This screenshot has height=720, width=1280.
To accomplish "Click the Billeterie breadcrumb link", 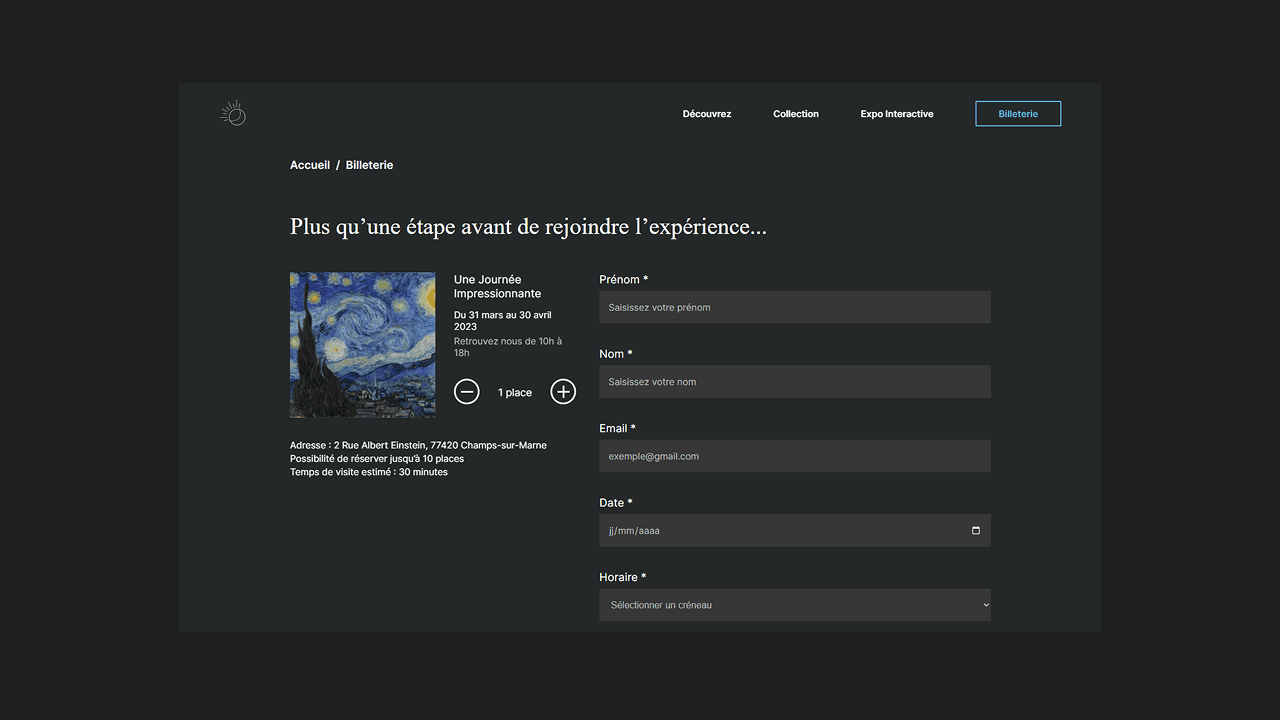I will tap(369, 165).
